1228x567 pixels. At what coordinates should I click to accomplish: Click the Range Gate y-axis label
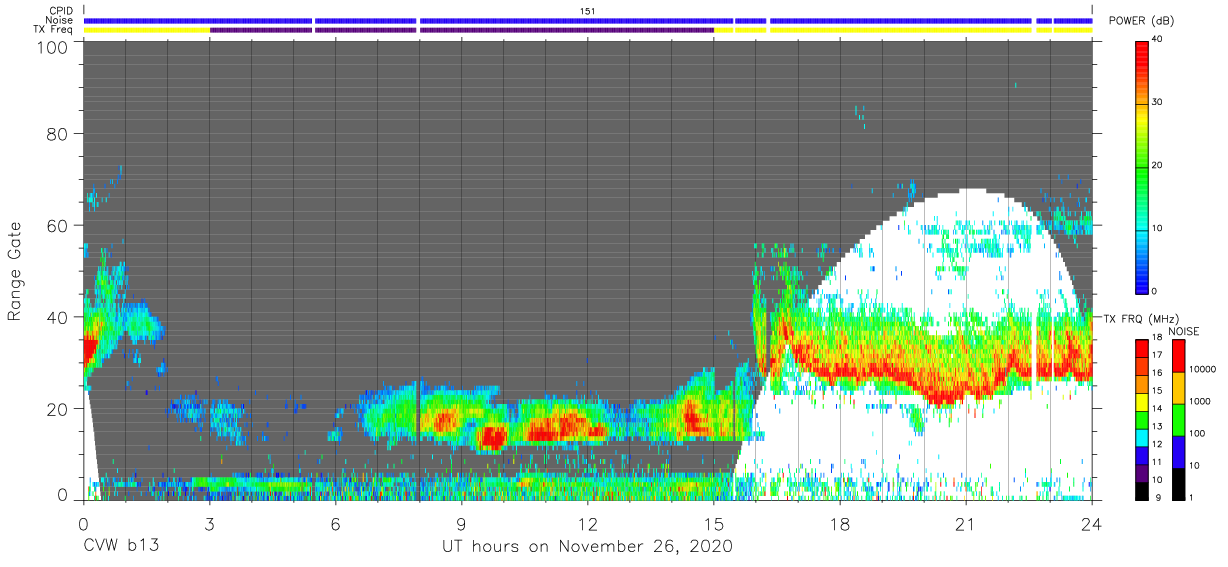pyautogui.click(x=15, y=271)
